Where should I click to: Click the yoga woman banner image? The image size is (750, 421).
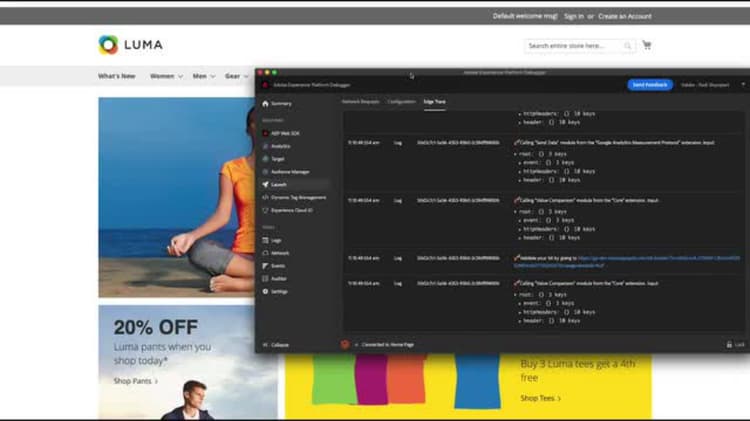pyautogui.click(x=176, y=197)
